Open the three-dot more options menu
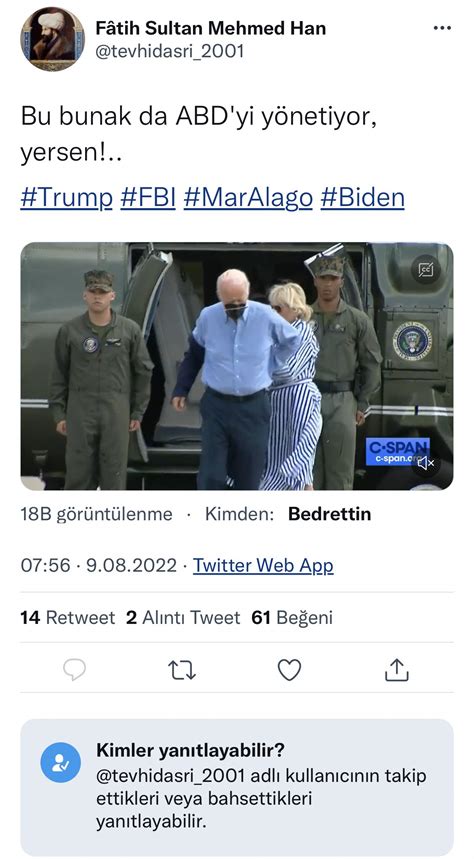Screen dimensions: 474x859 click(x=442, y=28)
